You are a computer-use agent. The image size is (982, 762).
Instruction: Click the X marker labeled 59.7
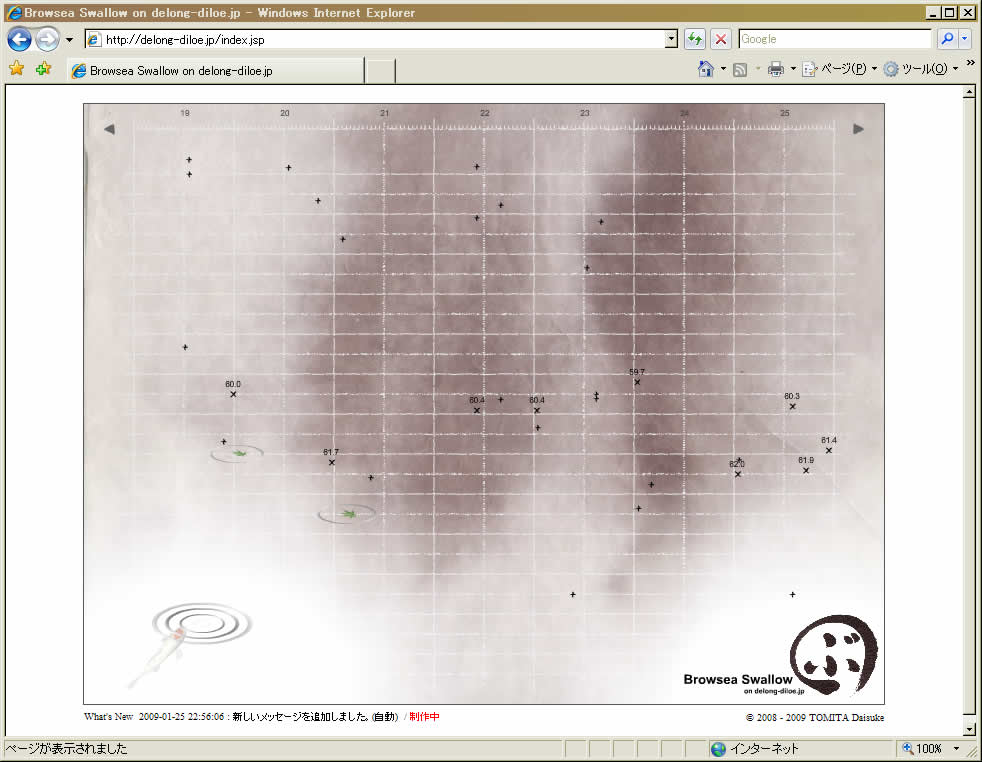pyautogui.click(x=637, y=382)
